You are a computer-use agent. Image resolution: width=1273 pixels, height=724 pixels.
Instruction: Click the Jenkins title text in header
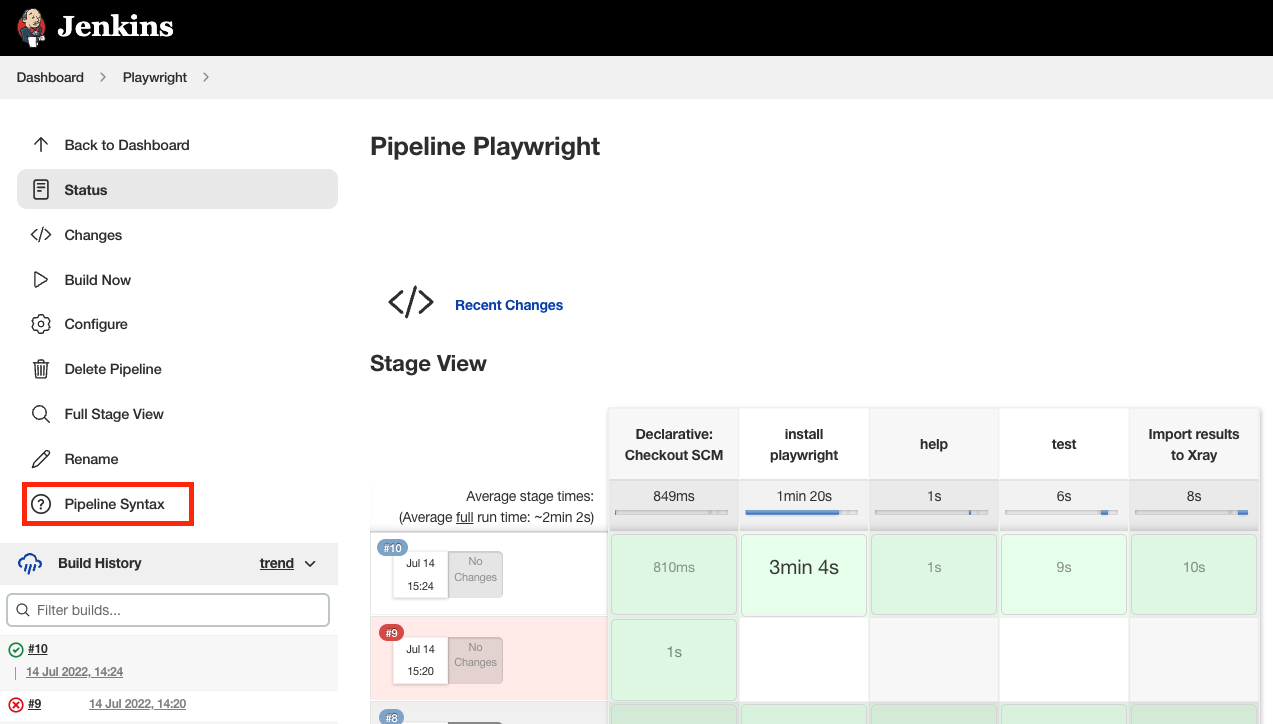[115, 27]
